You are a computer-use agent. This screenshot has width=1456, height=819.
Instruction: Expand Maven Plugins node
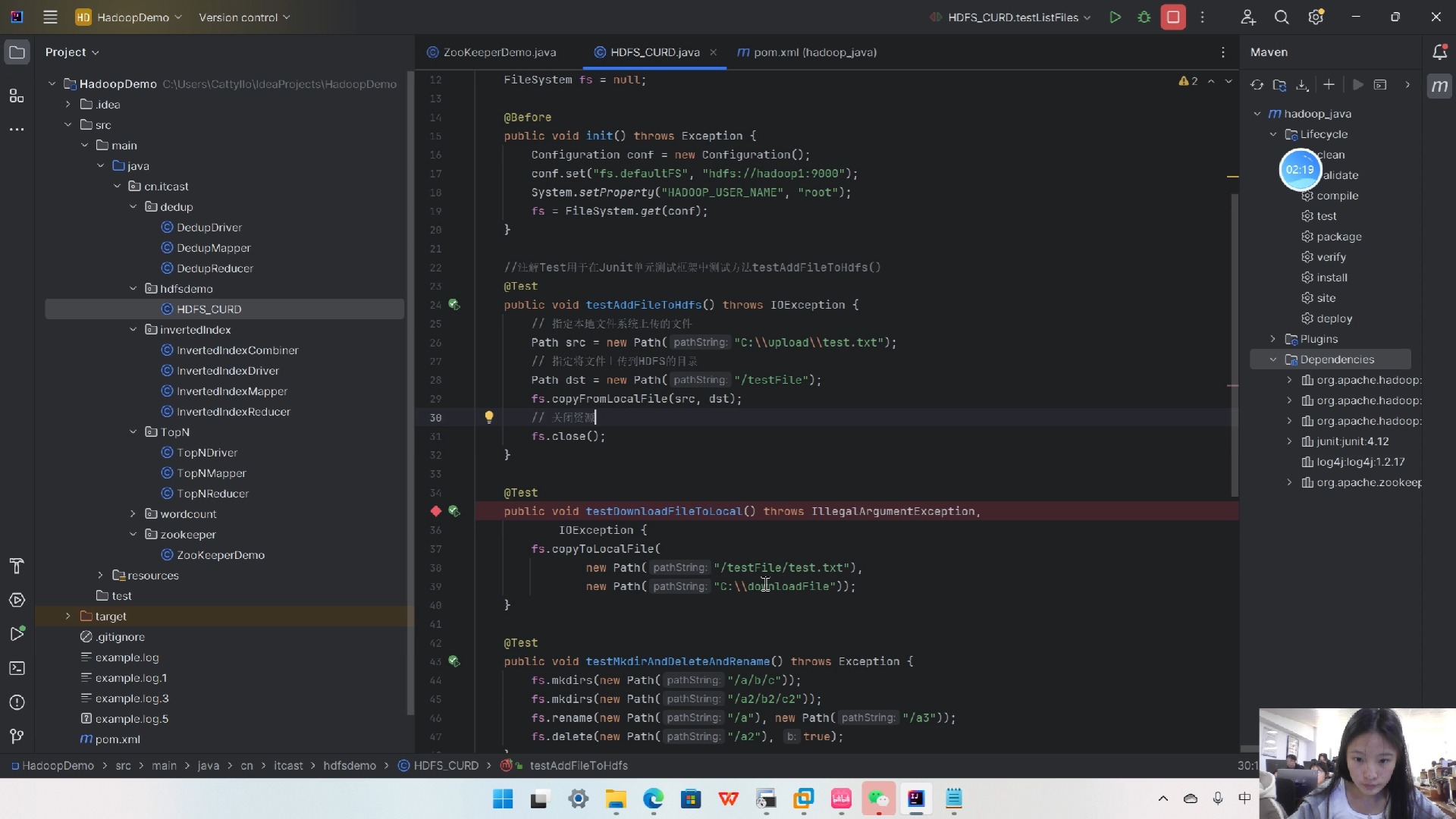tap(1273, 339)
